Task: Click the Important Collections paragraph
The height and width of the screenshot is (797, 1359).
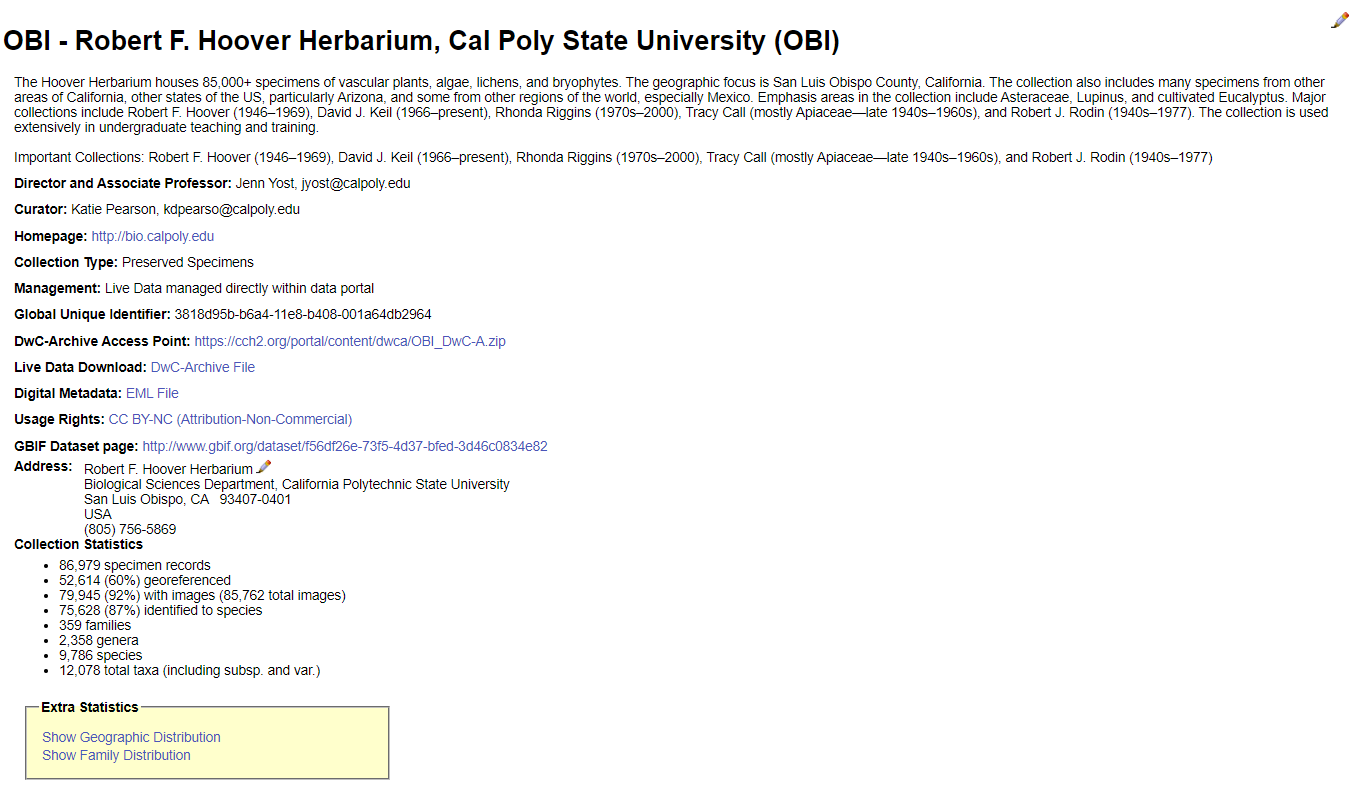Action: (x=613, y=158)
